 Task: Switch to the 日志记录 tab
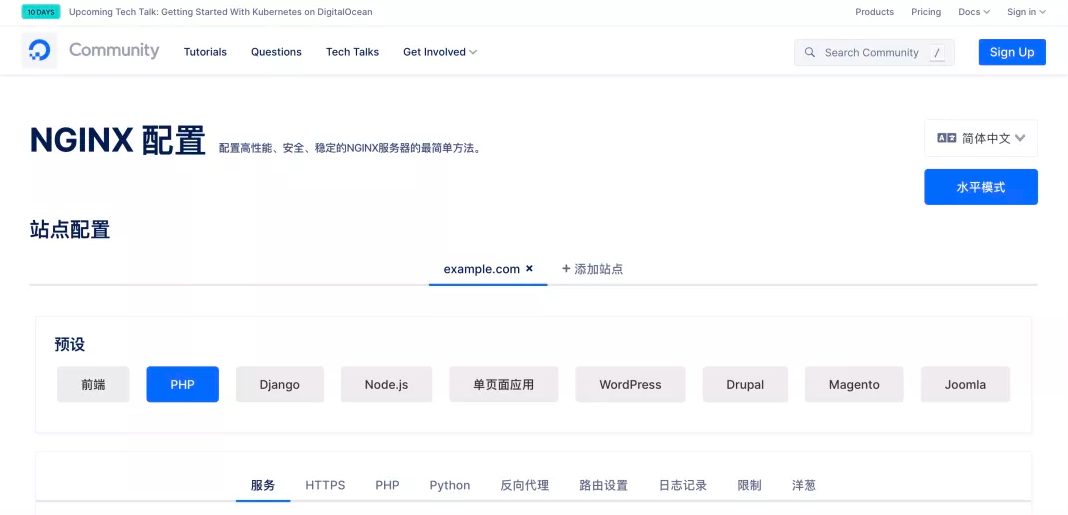pos(682,485)
